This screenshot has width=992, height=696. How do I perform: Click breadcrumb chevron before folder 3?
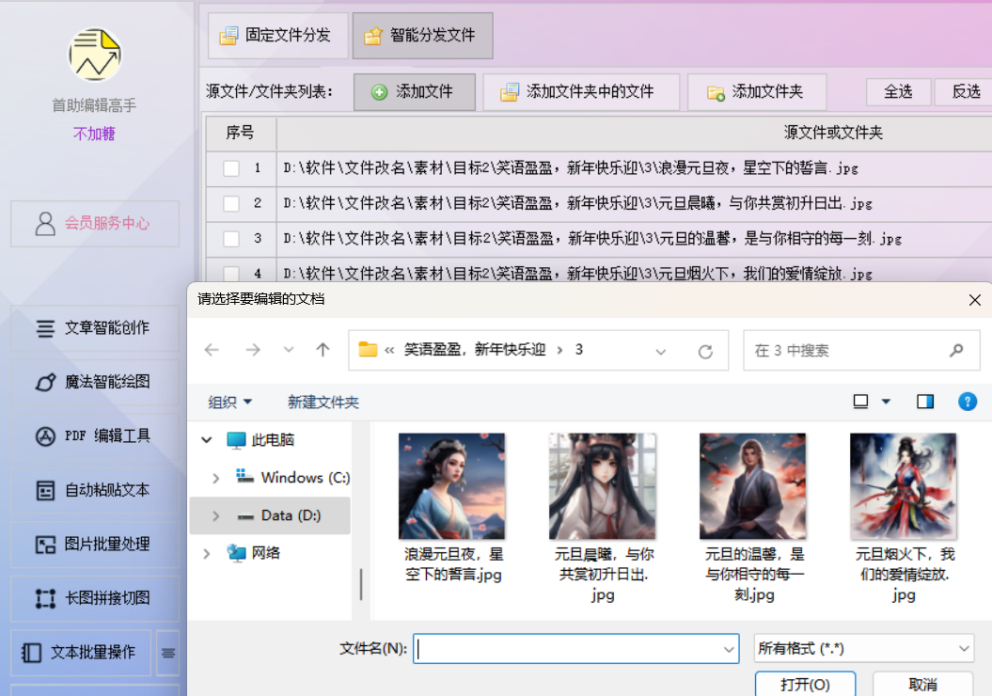click(559, 350)
